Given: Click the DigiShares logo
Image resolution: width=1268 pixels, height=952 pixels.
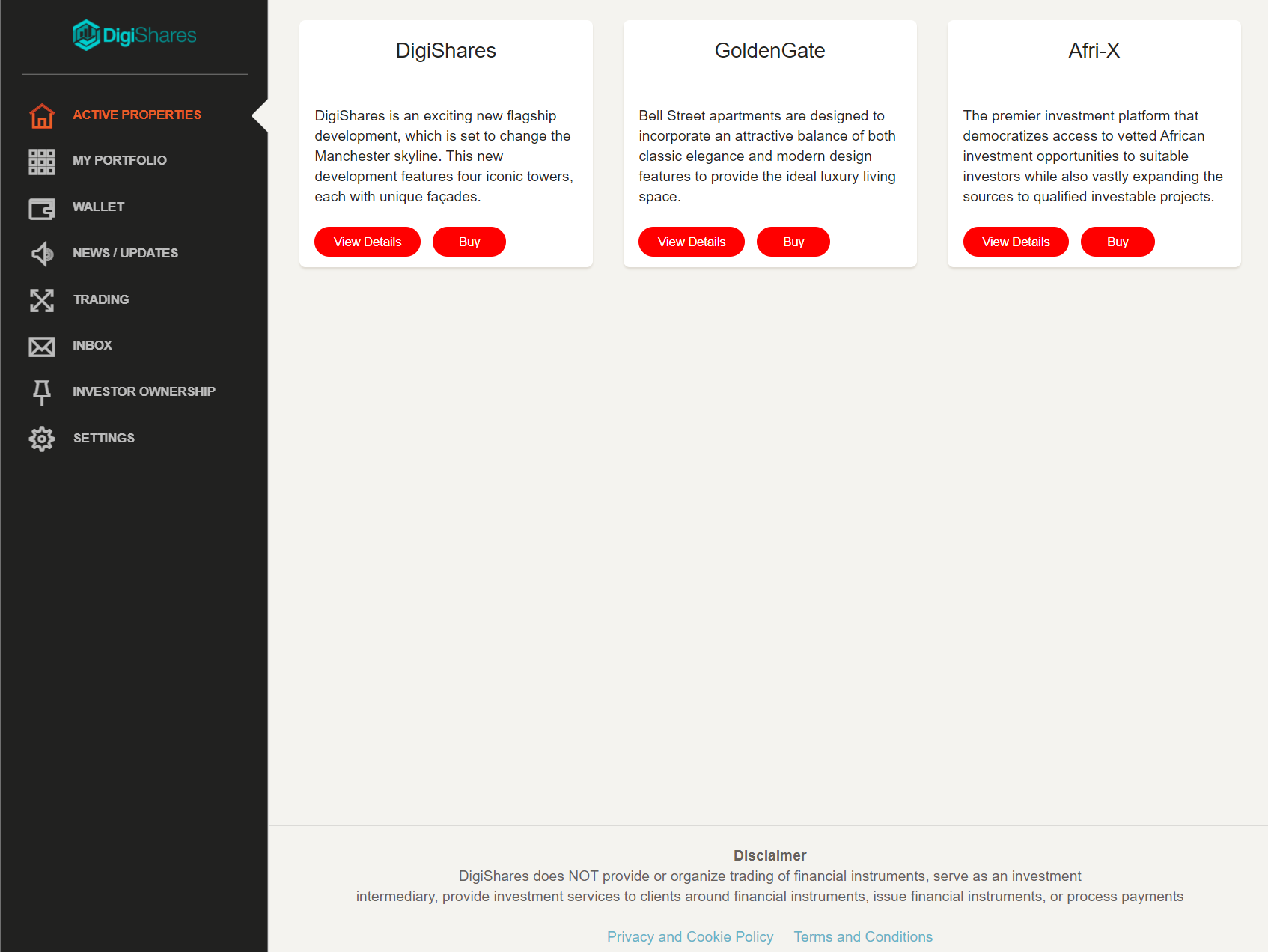Looking at the screenshot, I should coord(135,35).
